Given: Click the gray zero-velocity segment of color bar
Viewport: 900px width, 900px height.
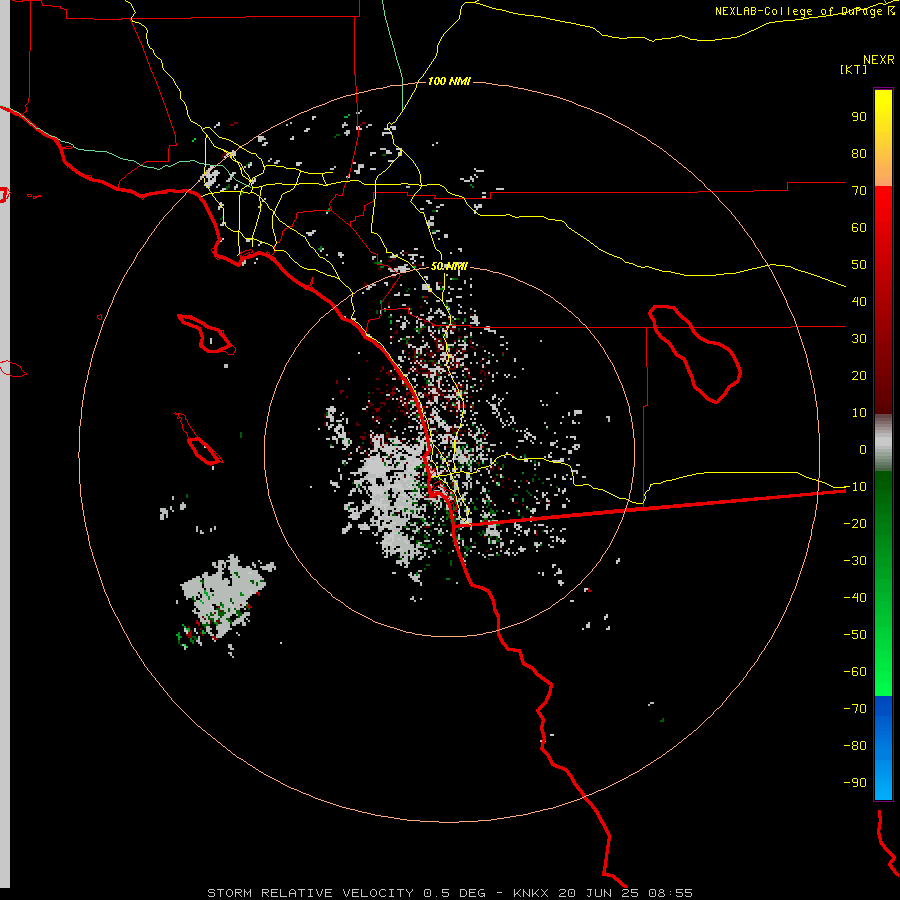Looking at the screenshot, I should tap(883, 443).
